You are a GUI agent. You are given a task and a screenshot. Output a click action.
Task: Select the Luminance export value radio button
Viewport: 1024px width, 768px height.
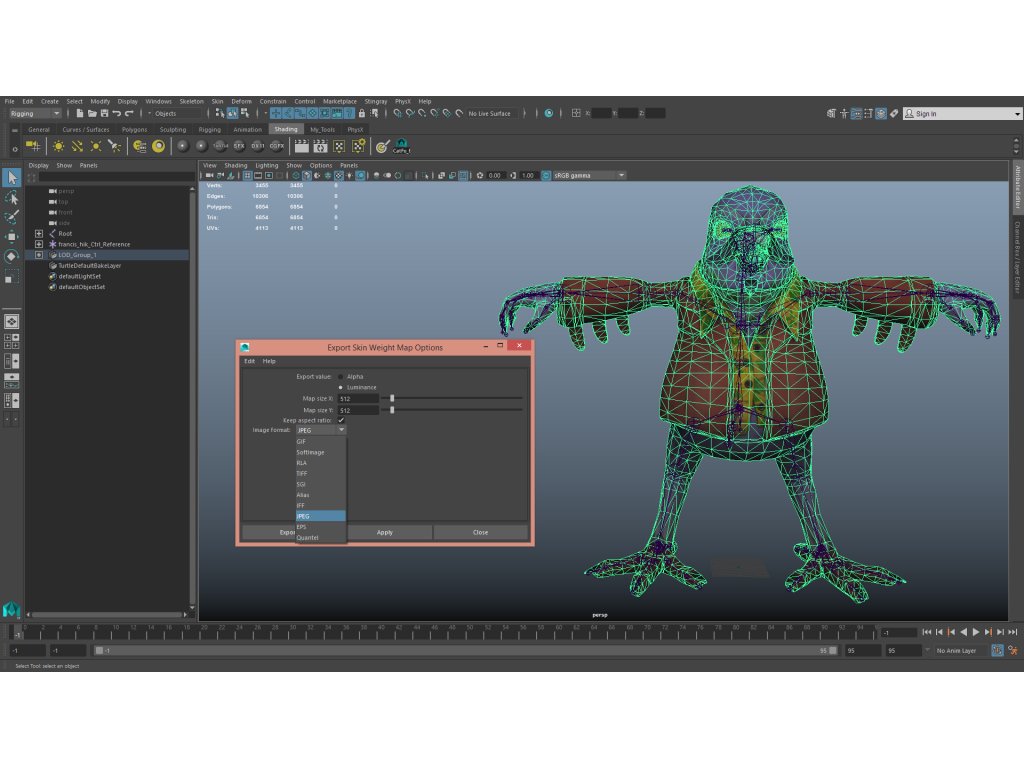coord(340,387)
